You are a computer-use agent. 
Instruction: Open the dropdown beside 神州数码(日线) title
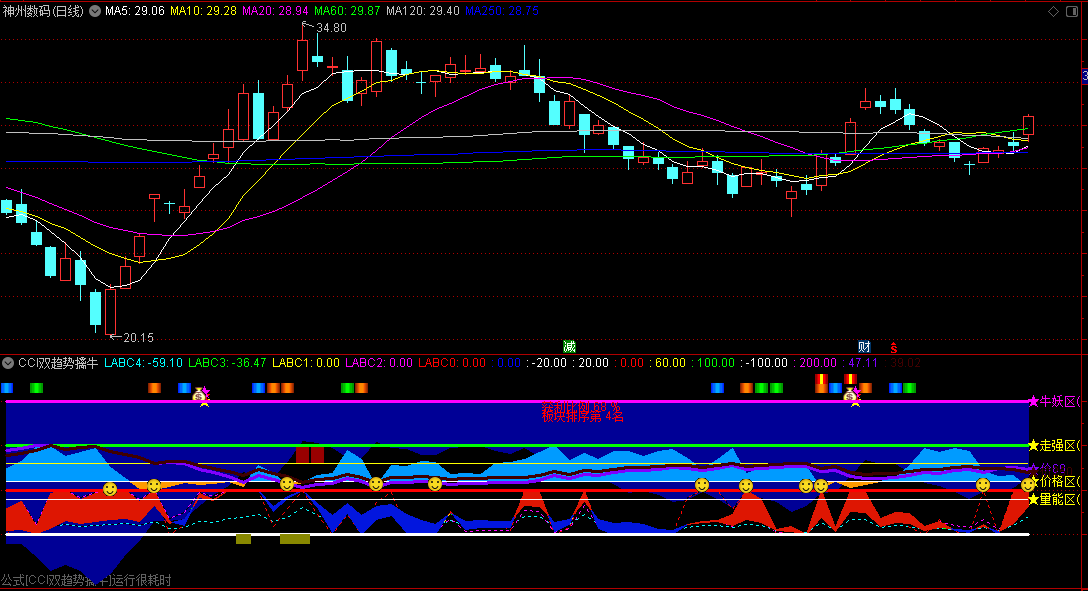click(x=95, y=11)
